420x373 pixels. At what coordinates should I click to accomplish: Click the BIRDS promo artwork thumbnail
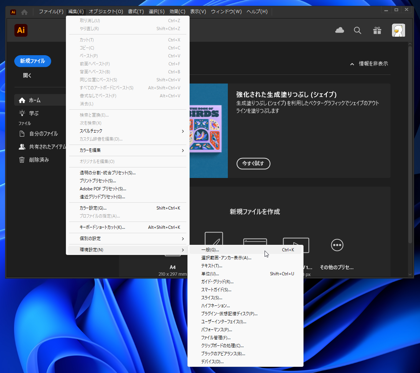tap(209, 131)
